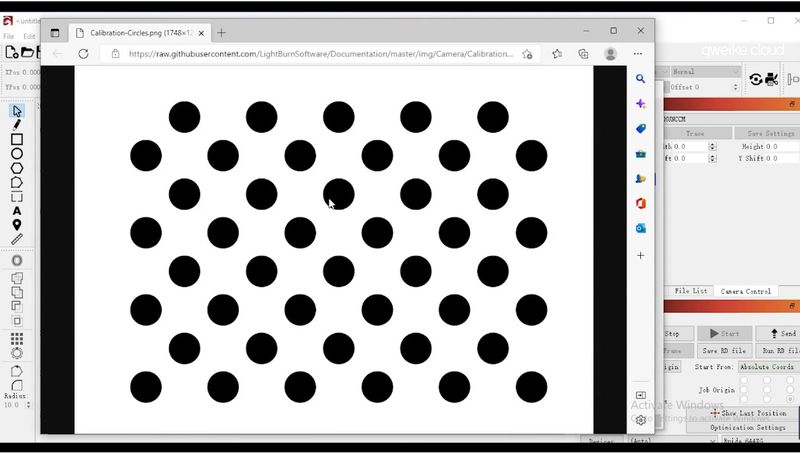Switch to the File List tab
Viewport: 800px width, 453px height.
(x=690, y=291)
